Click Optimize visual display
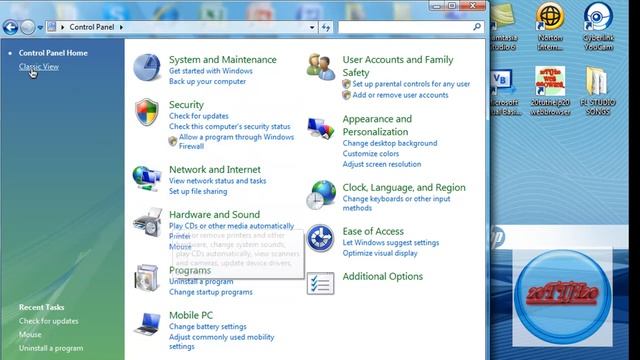Viewport: 640px width, 360px height. coord(380,253)
